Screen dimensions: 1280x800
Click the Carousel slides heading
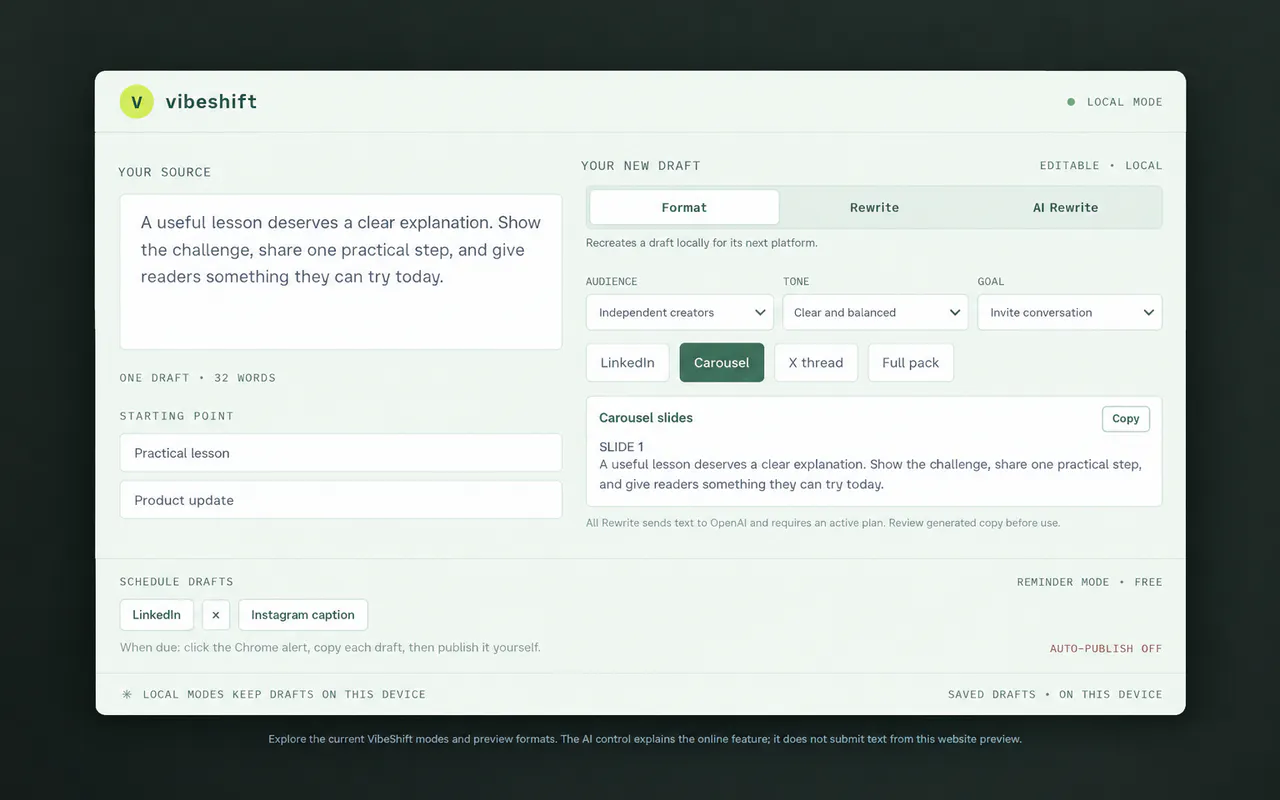[646, 418]
